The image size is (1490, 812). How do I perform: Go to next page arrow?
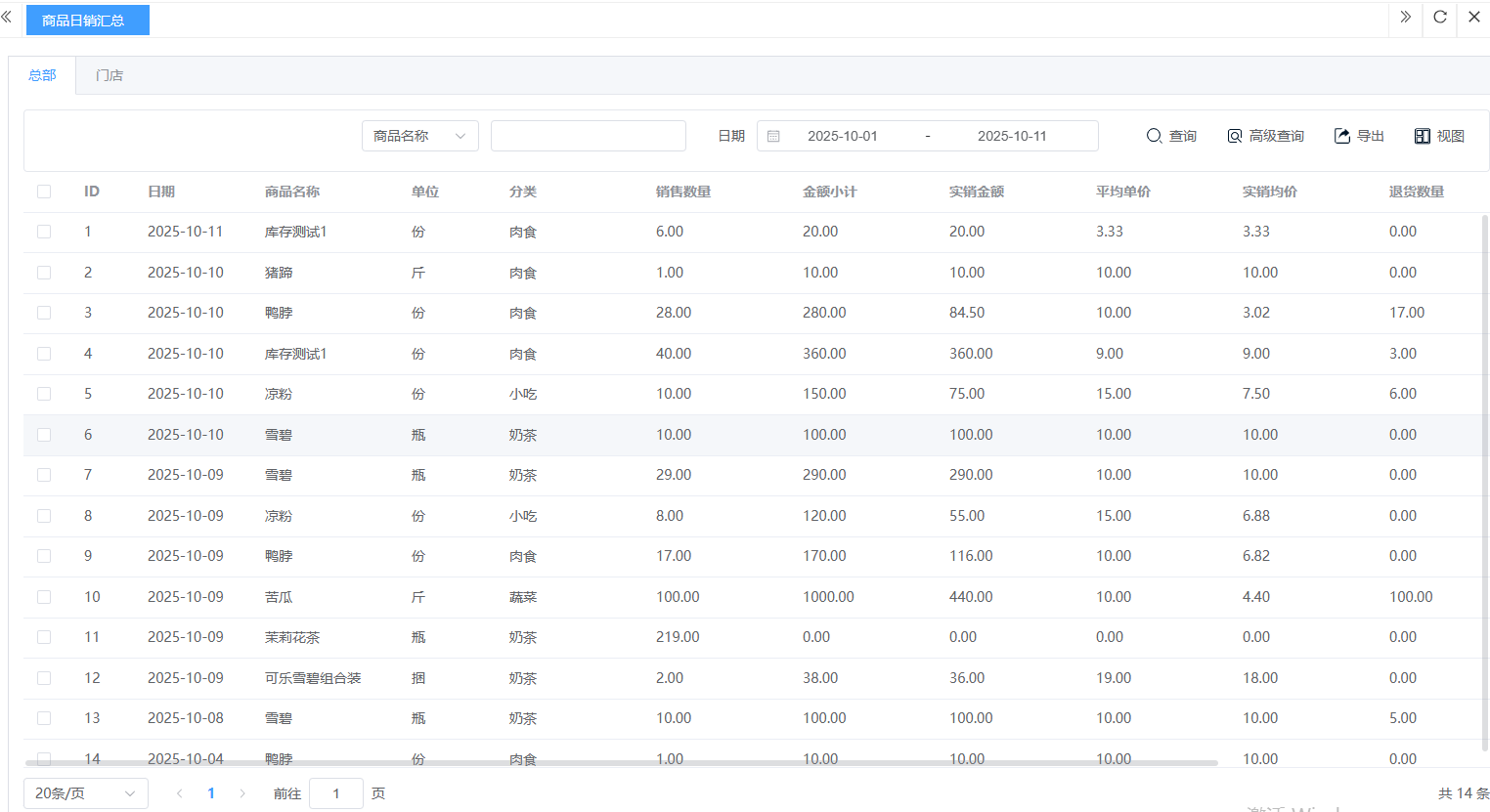pos(242,793)
